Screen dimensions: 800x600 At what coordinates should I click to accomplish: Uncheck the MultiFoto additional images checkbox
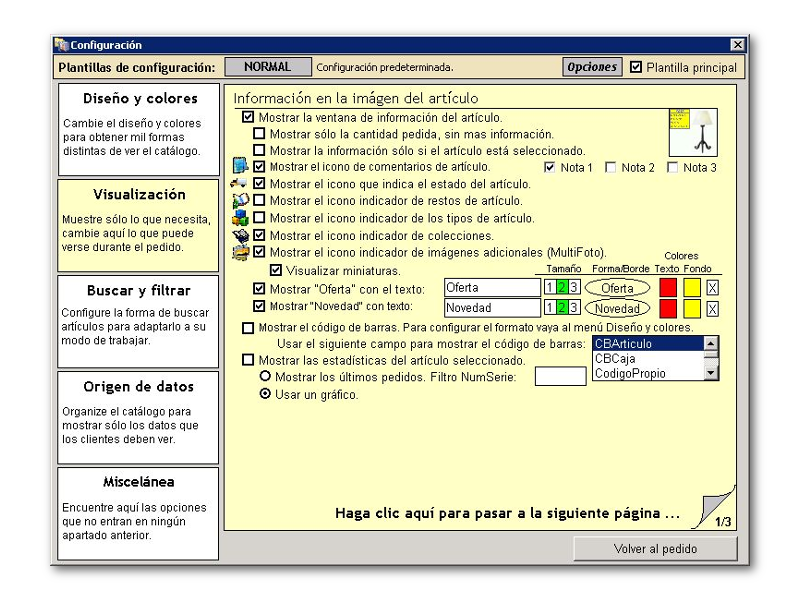tap(259, 252)
